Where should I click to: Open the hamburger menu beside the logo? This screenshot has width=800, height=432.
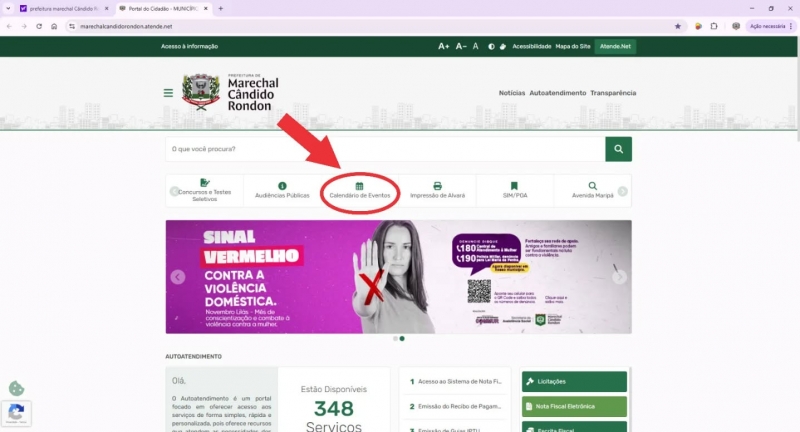pyautogui.click(x=168, y=93)
